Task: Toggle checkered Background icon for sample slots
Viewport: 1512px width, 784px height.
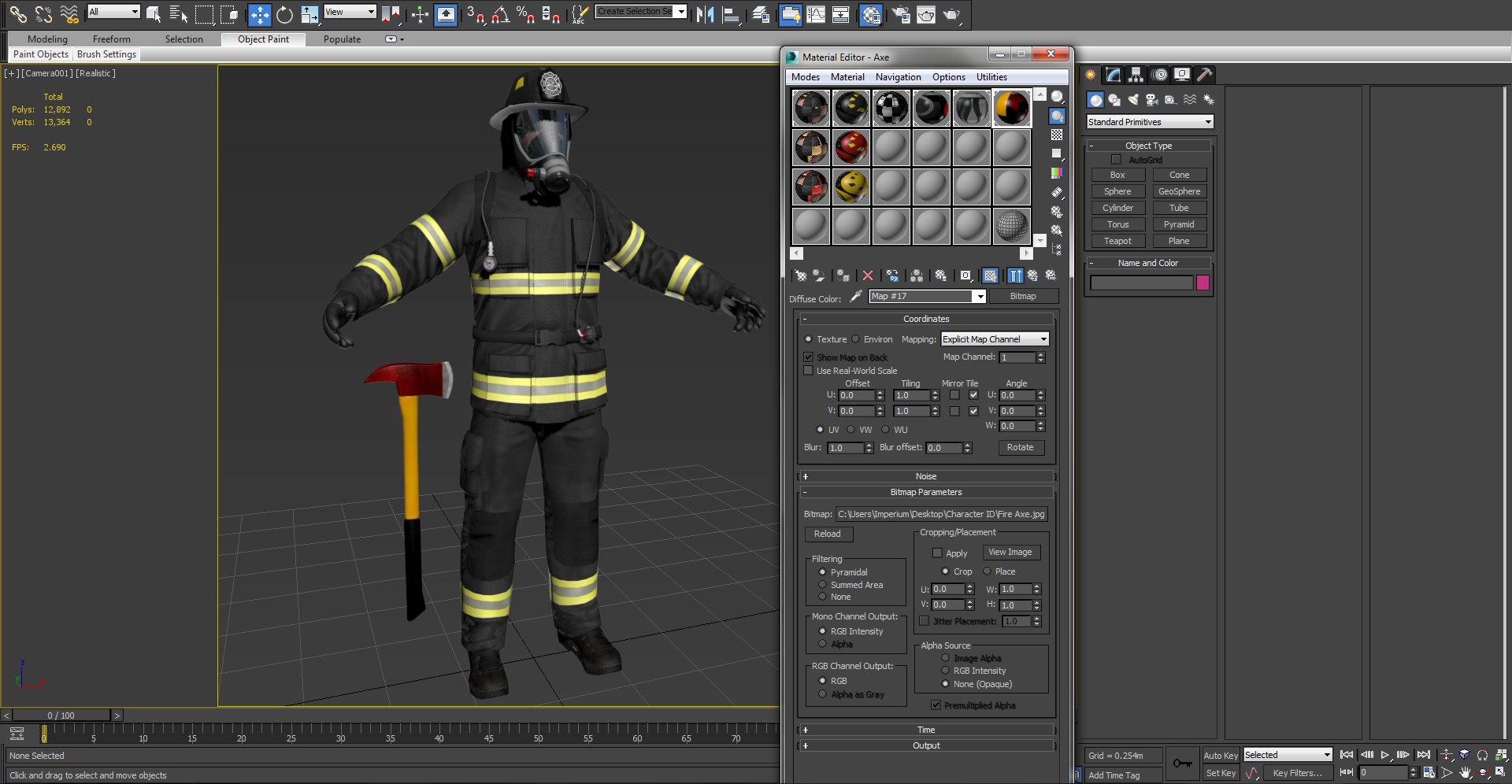Action: 1057,135
